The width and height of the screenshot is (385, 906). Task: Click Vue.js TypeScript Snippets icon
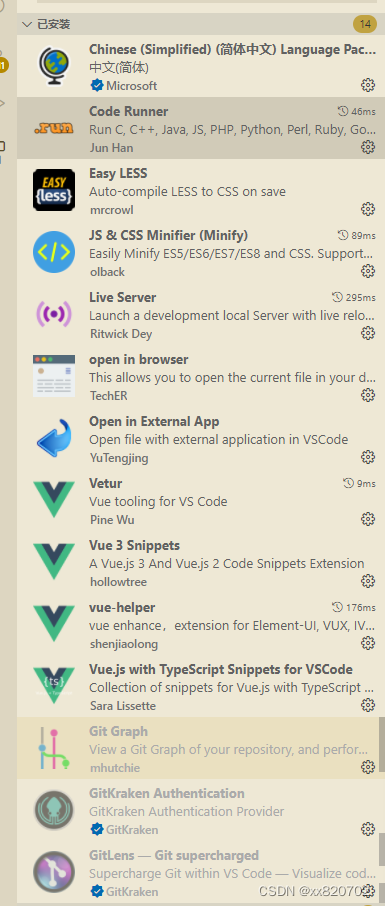54,685
